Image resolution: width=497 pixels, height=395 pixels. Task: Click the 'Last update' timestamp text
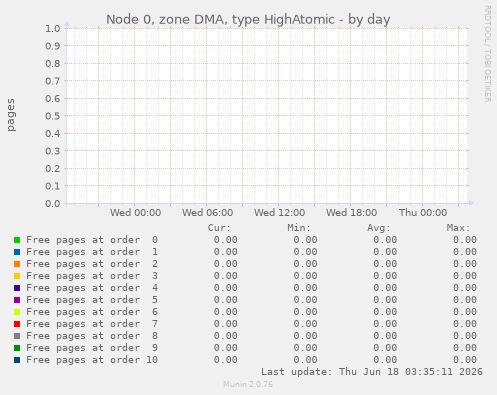(372, 372)
